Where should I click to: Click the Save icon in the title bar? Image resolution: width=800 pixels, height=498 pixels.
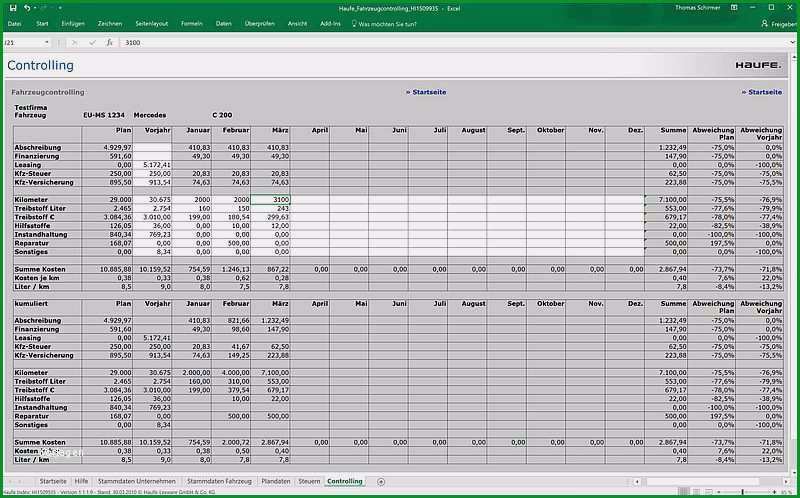[x=13, y=8]
